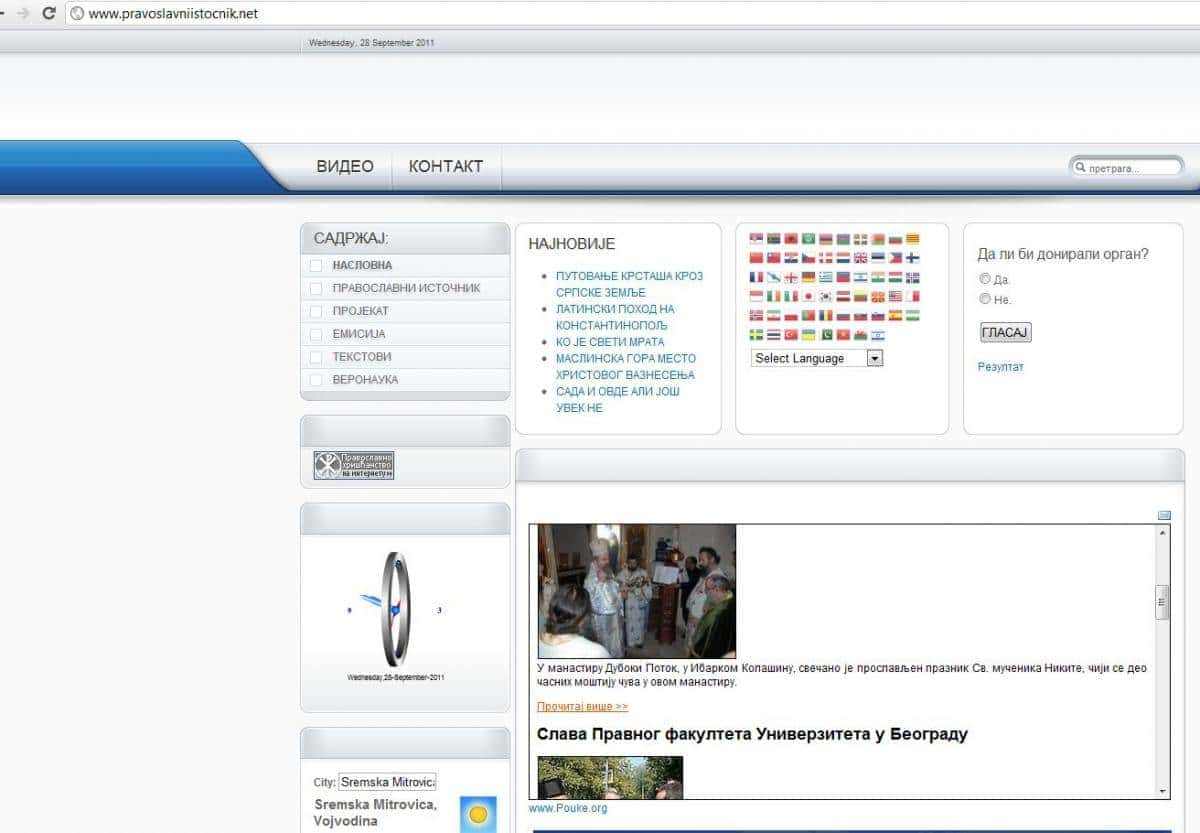Pick the Romanian flag
The image size is (1200, 833).
pyautogui.click(x=826, y=315)
